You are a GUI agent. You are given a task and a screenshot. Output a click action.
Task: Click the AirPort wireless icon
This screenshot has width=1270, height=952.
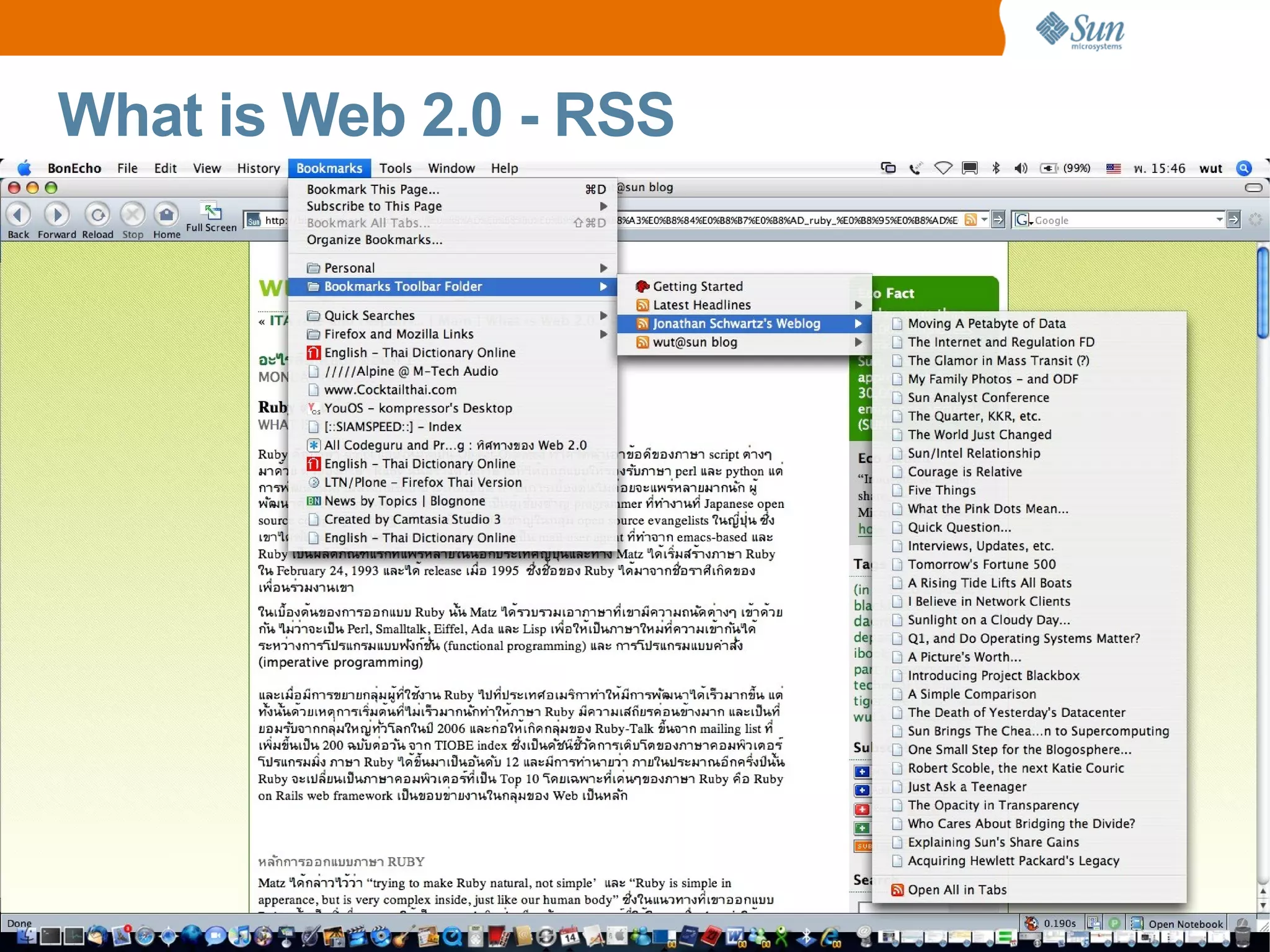point(943,168)
